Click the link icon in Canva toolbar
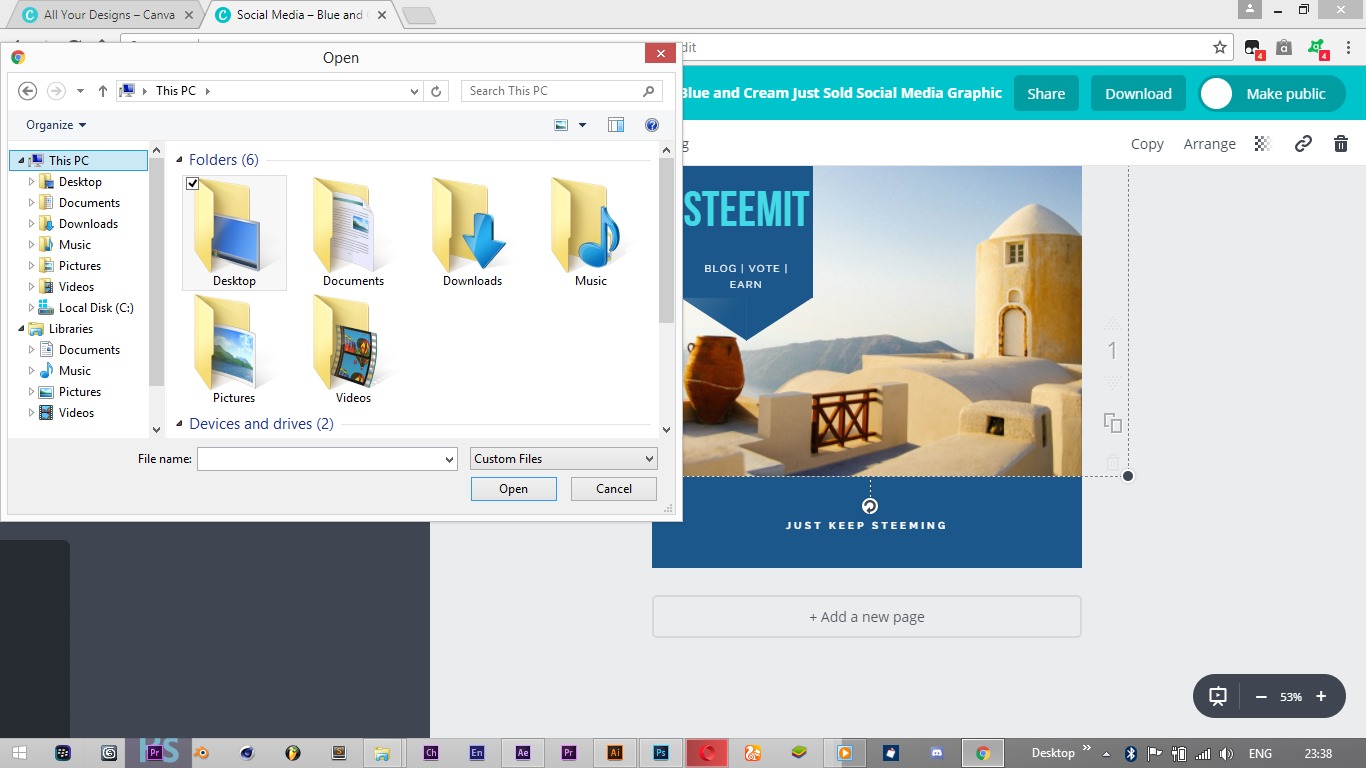This screenshot has height=768, width=1366. (x=1303, y=144)
